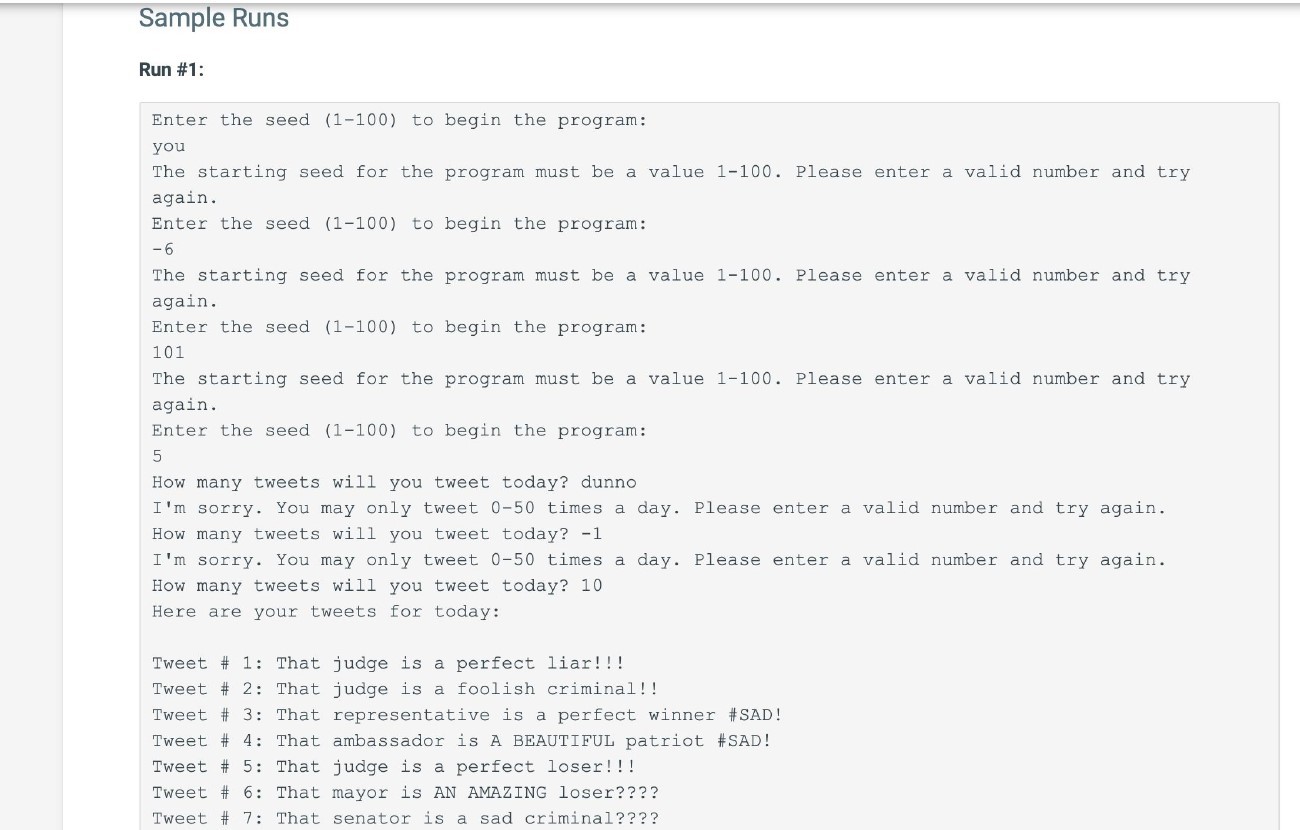The image size is (1300, 830).
Task: Click the "How many tweets will you tweet today? 10" line
Action: coord(377,586)
